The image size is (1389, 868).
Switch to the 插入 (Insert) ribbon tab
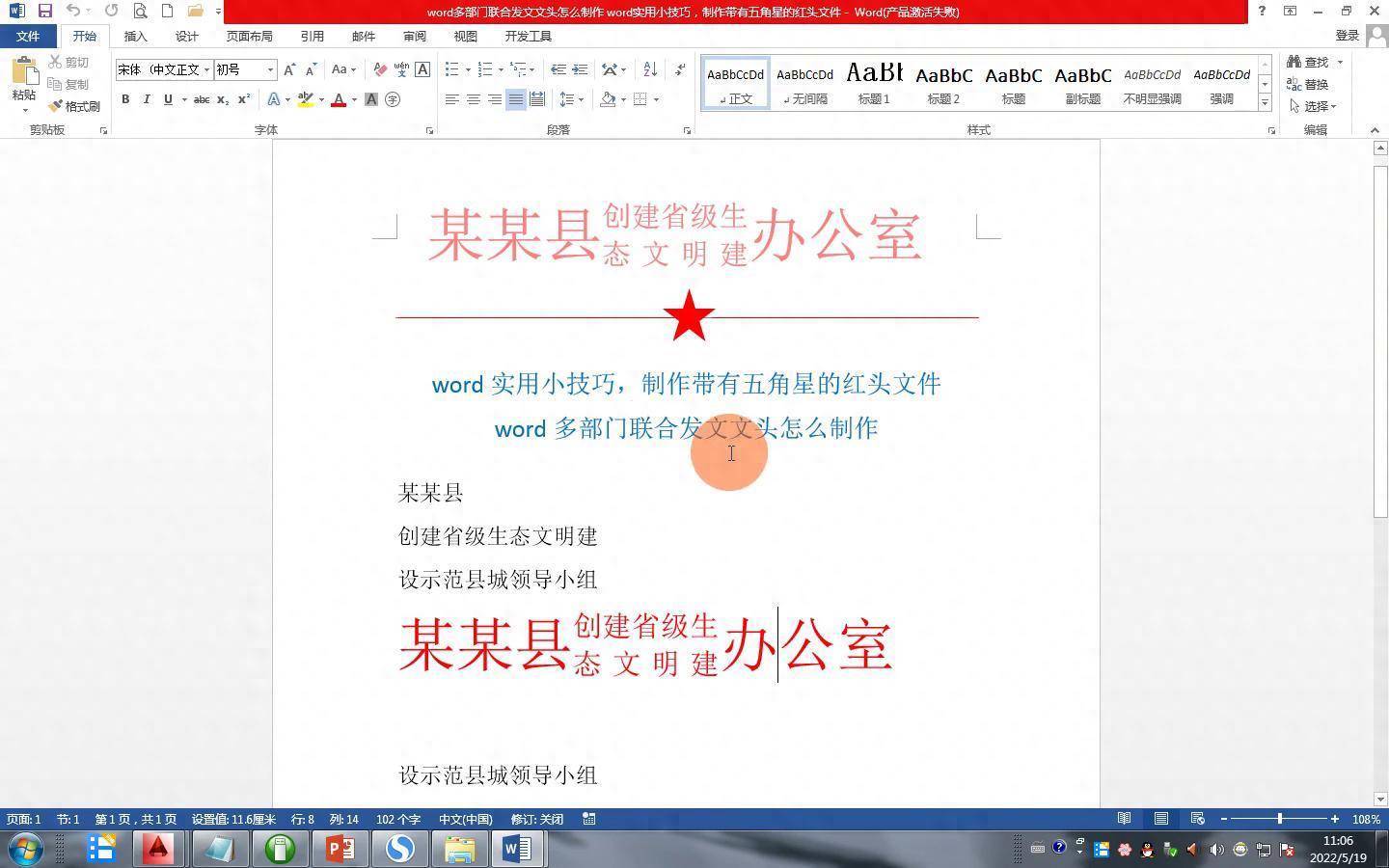(134, 36)
